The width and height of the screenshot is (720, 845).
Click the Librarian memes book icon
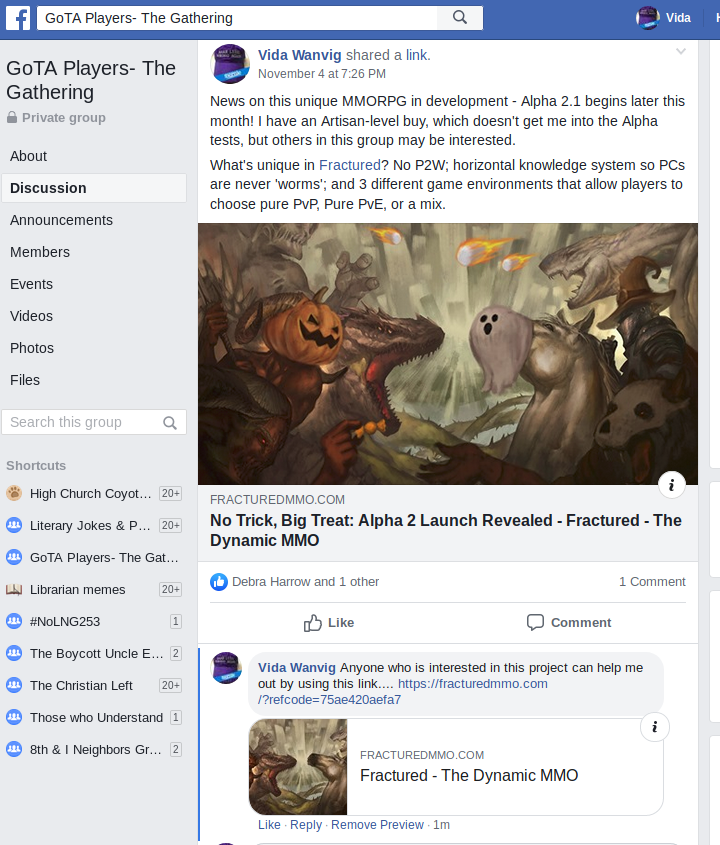pyautogui.click(x=14, y=589)
